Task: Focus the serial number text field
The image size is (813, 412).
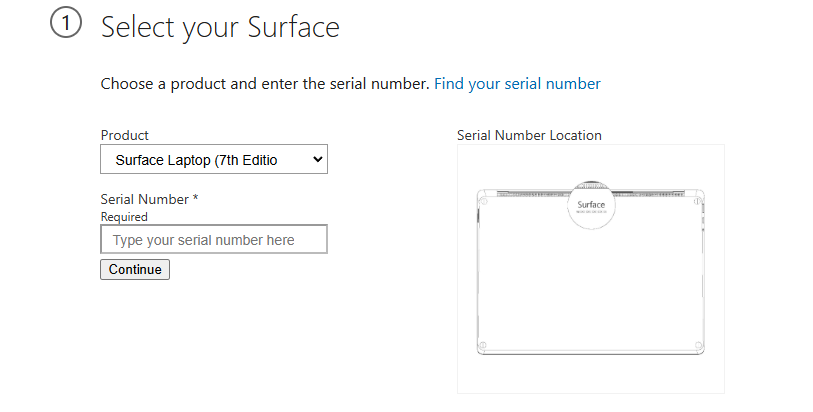Action: (x=214, y=239)
